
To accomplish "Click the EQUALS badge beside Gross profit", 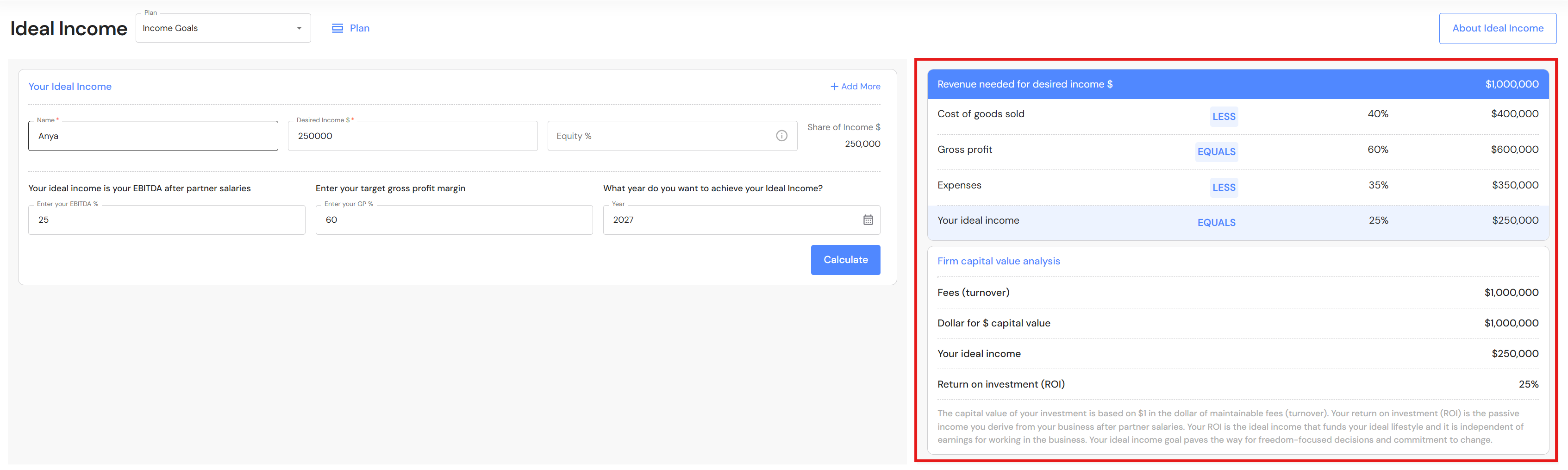I will pyautogui.click(x=1216, y=151).
